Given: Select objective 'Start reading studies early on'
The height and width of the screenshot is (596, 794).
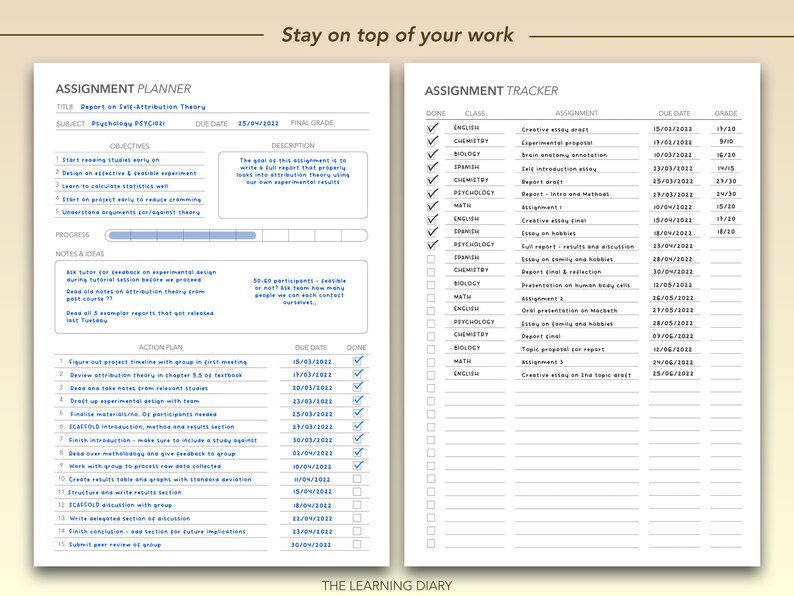Looking at the screenshot, I should (111, 160).
